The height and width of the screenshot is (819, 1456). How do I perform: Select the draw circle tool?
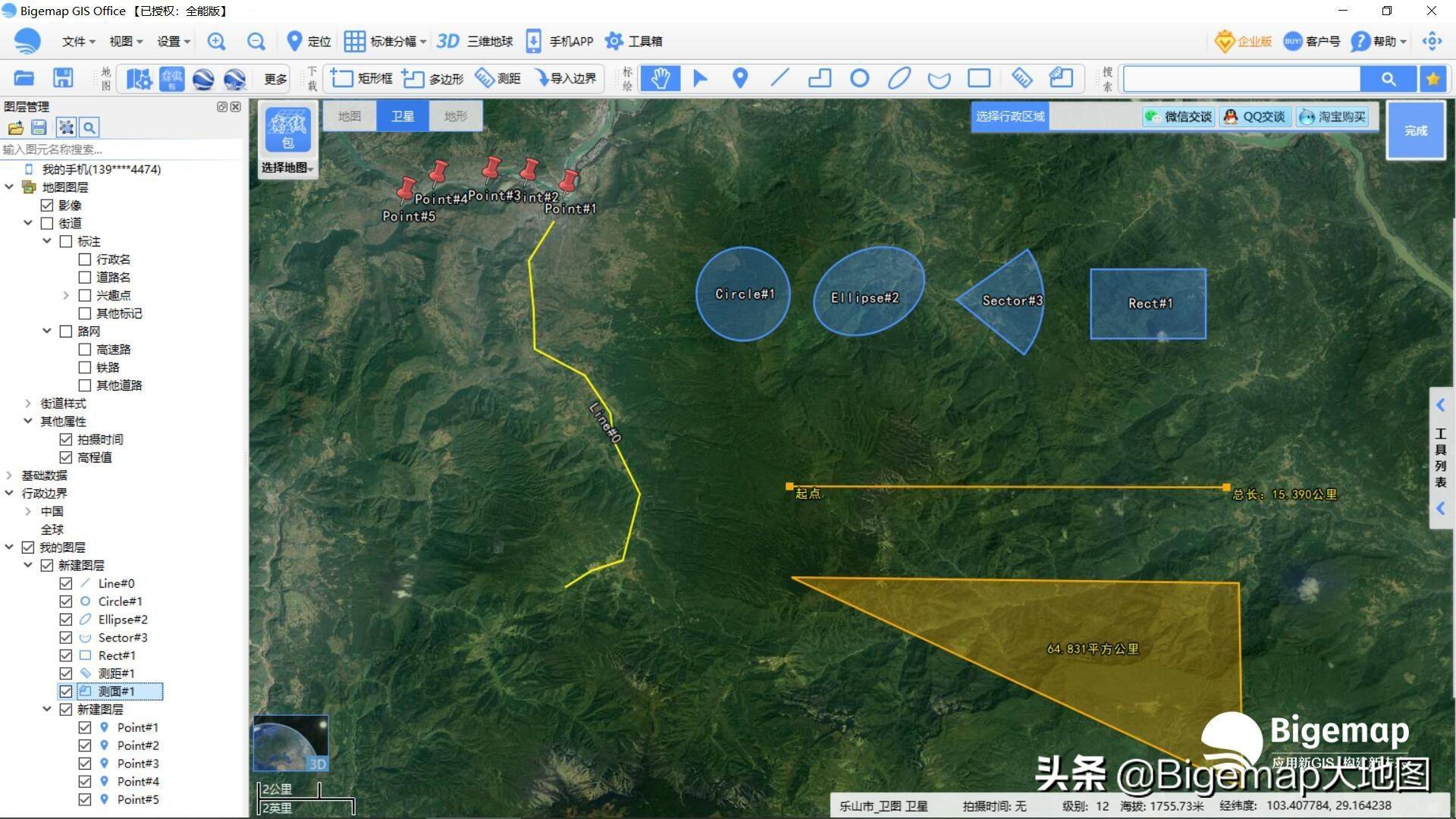tap(859, 78)
